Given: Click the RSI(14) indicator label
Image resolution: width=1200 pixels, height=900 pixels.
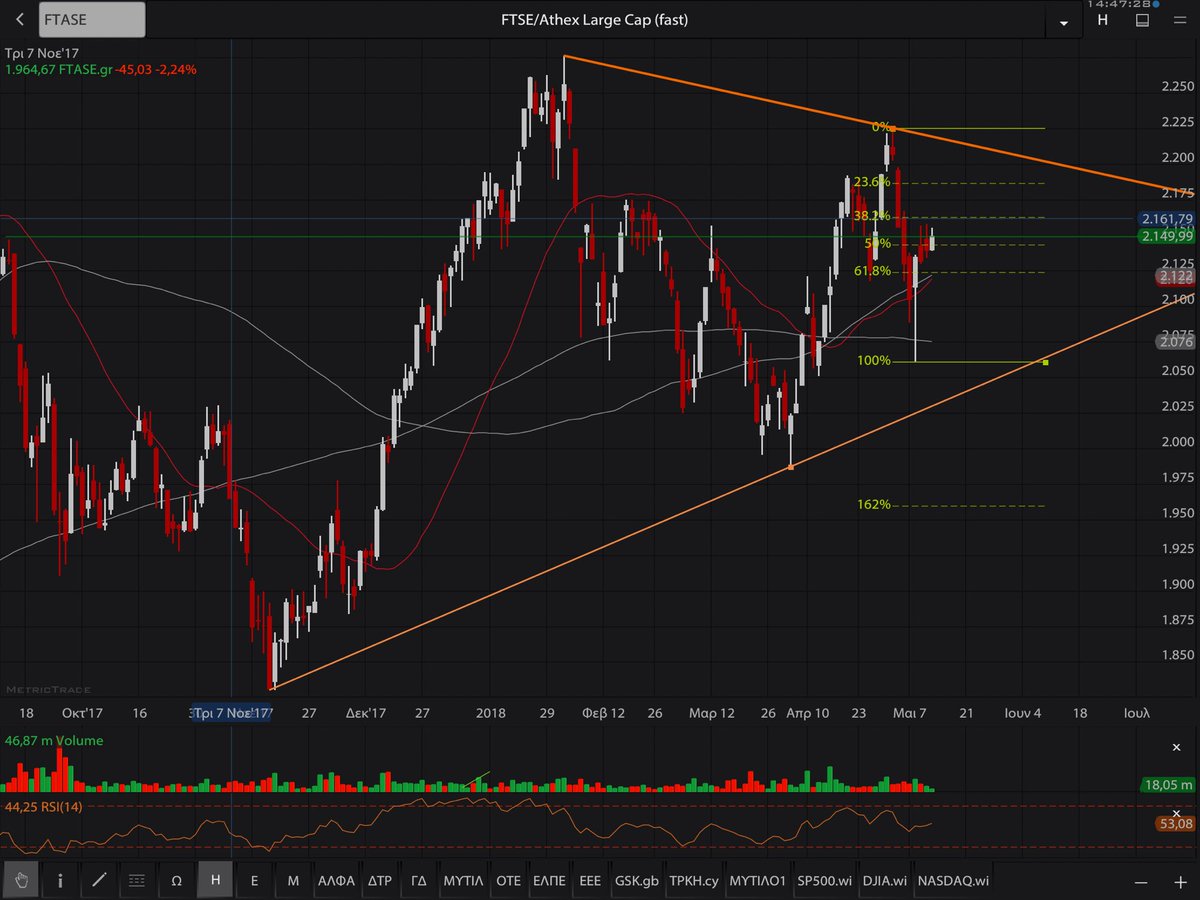Looking at the screenshot, I should (43, 806).
